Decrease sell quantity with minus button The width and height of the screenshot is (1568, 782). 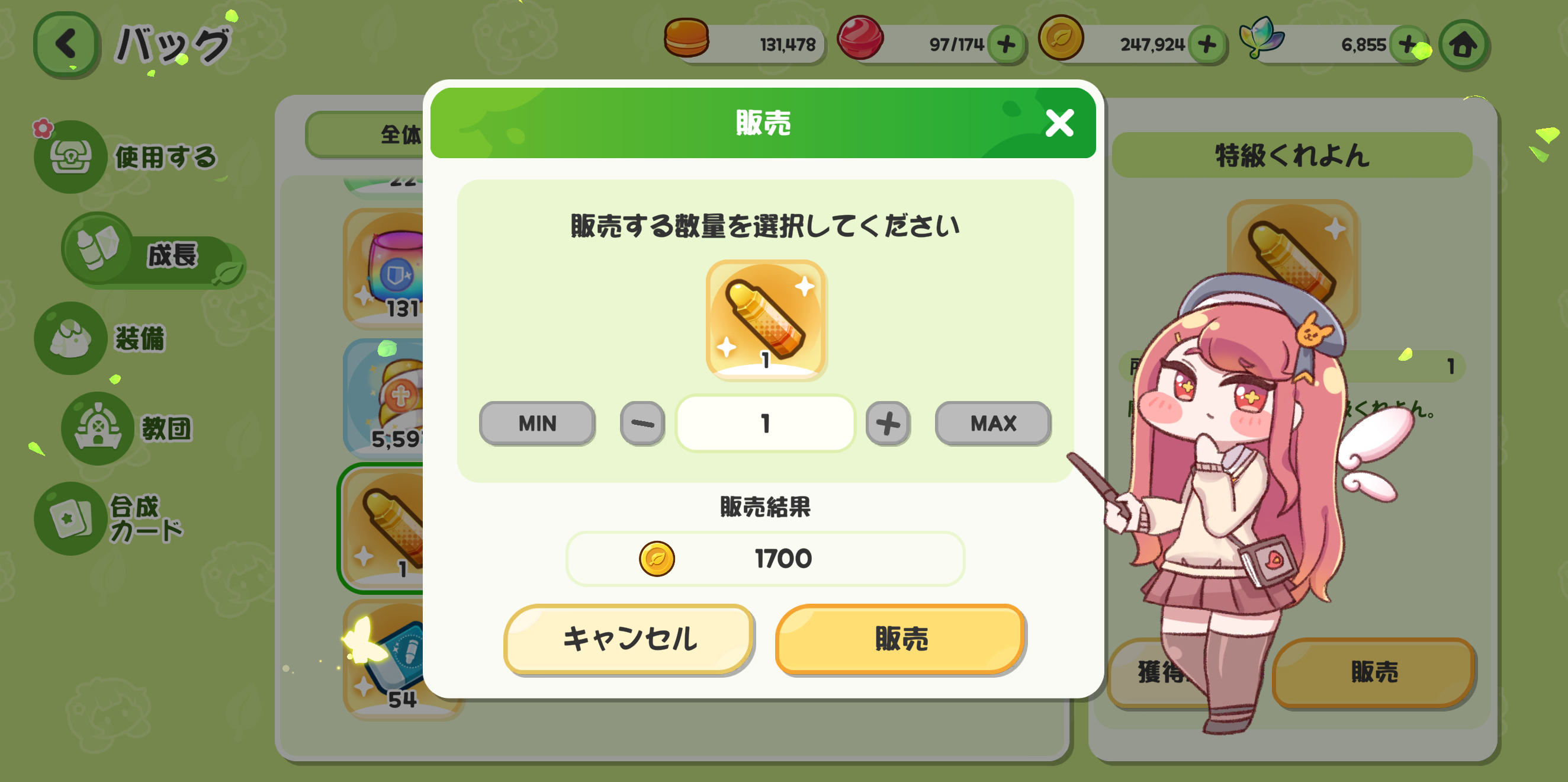coord(642,422)
